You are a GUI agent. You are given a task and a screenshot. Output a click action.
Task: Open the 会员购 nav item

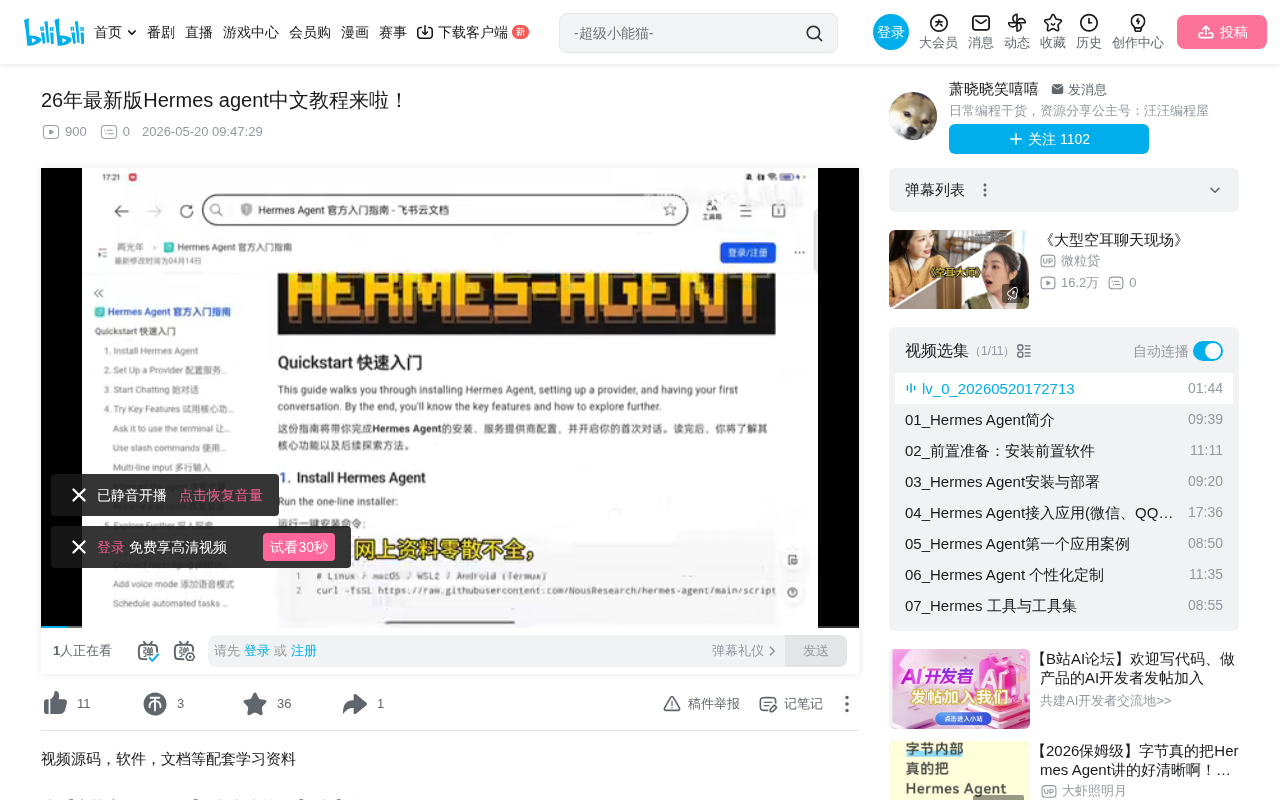tap(310, 32)
